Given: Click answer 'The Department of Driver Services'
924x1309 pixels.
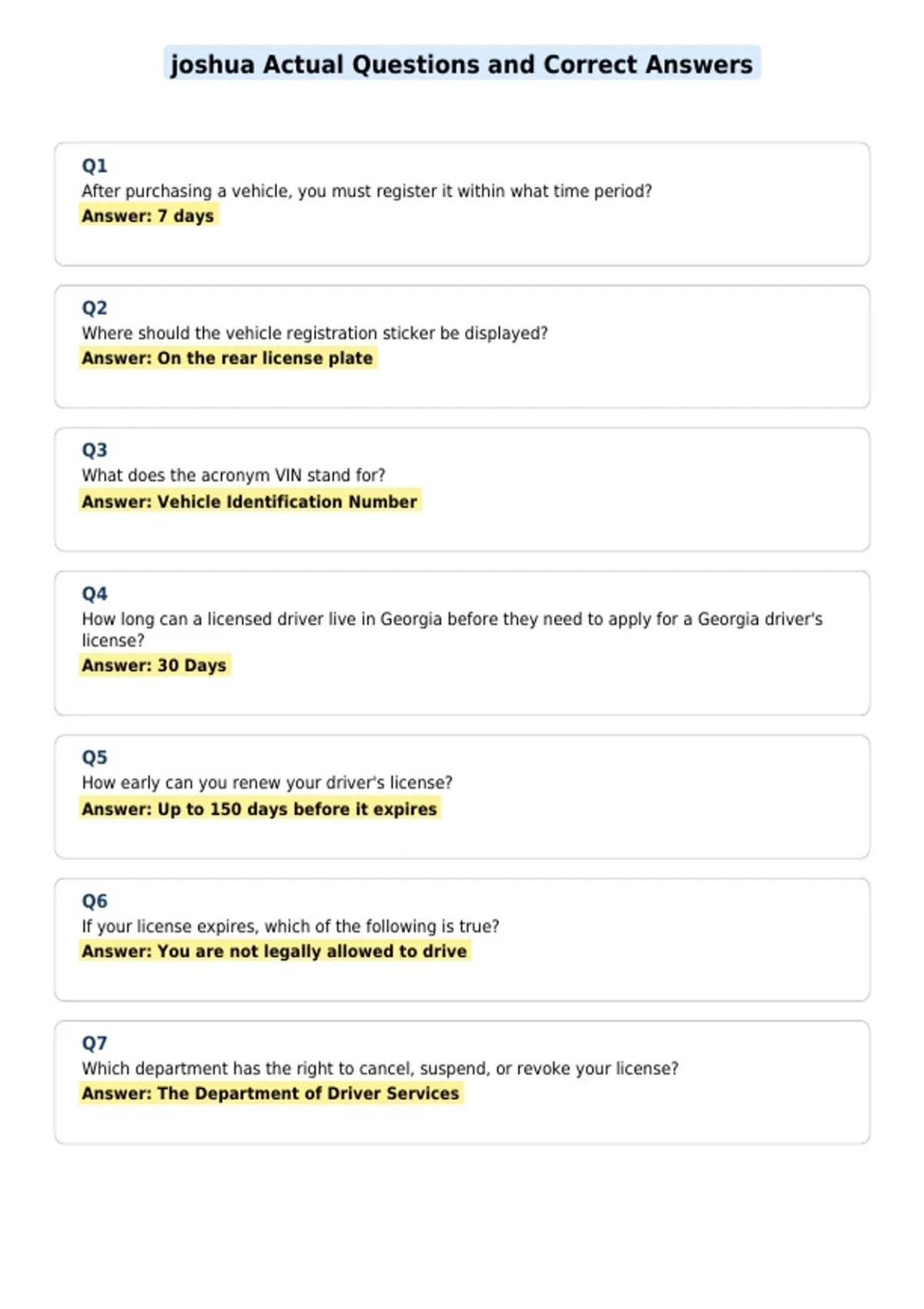Looking at the screenshot, I should click(271, 1093).
